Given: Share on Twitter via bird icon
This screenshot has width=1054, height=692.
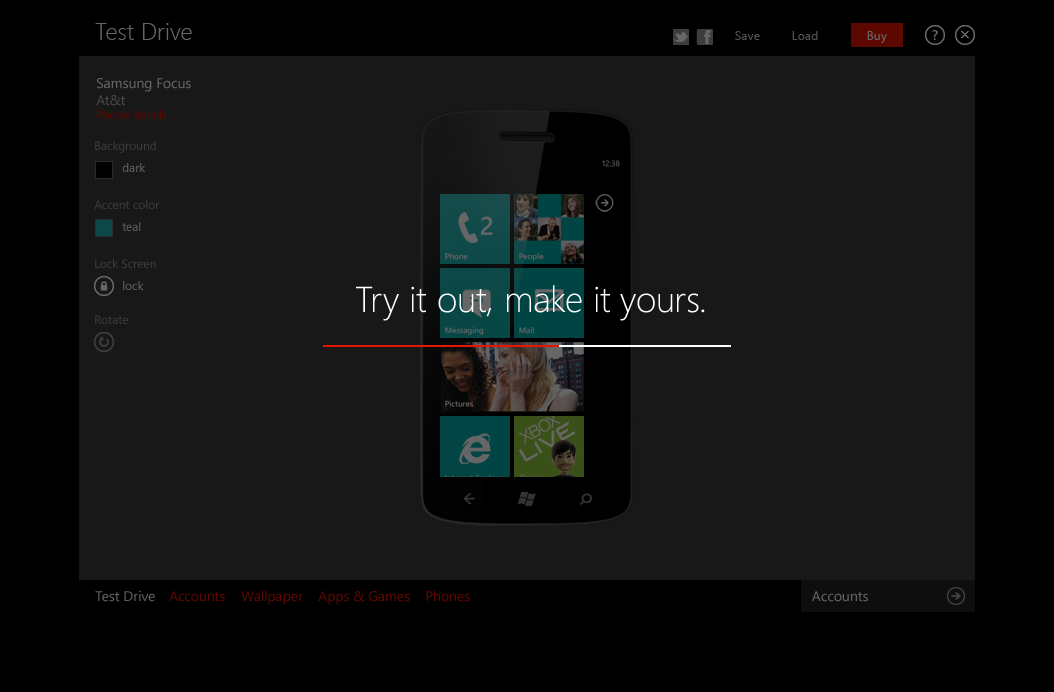Looking at the screenshot, I should tap(681, 36).
